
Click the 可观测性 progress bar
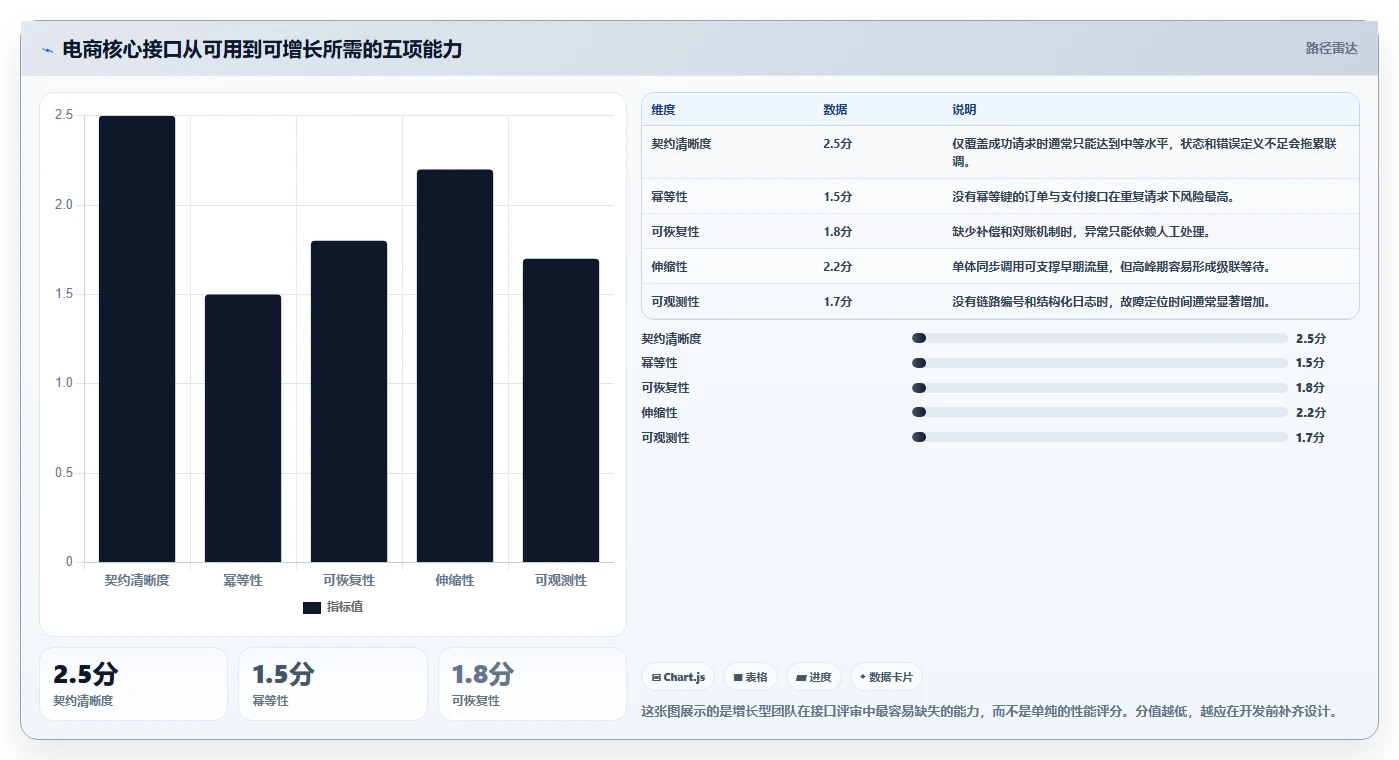pyautogui.click(x=1099, y=437)
